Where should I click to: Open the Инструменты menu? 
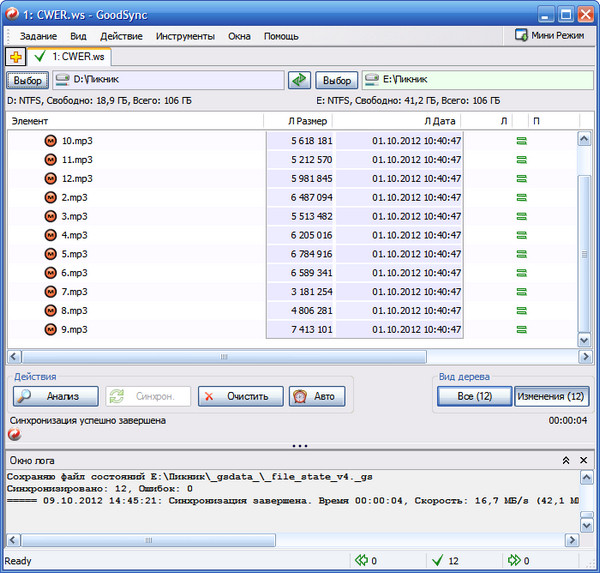(x=185, y=36)
